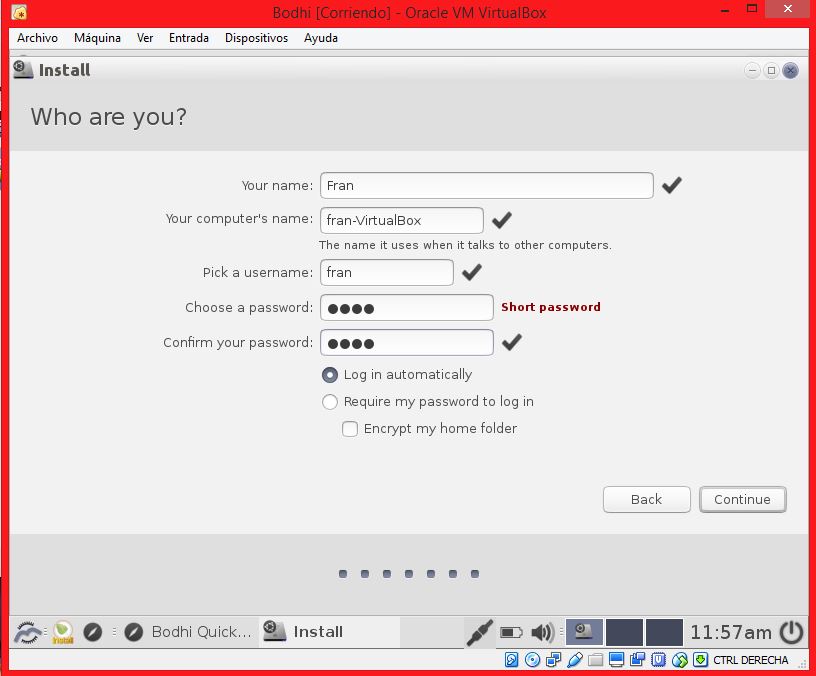Click the Install launcher icon in the shelf
This screenshot has width=816, height=676.
click(x=62, y=632)
